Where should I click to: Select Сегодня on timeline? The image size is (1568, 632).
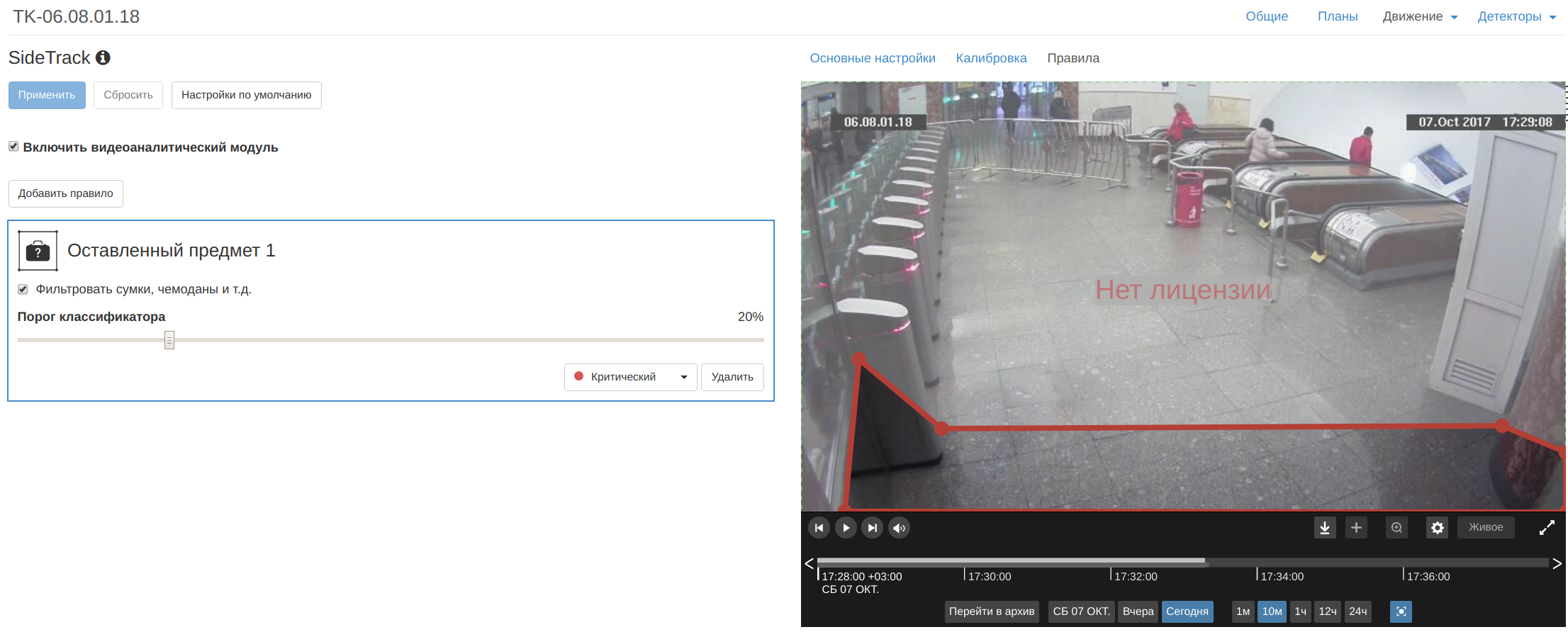pos(1187,611)
